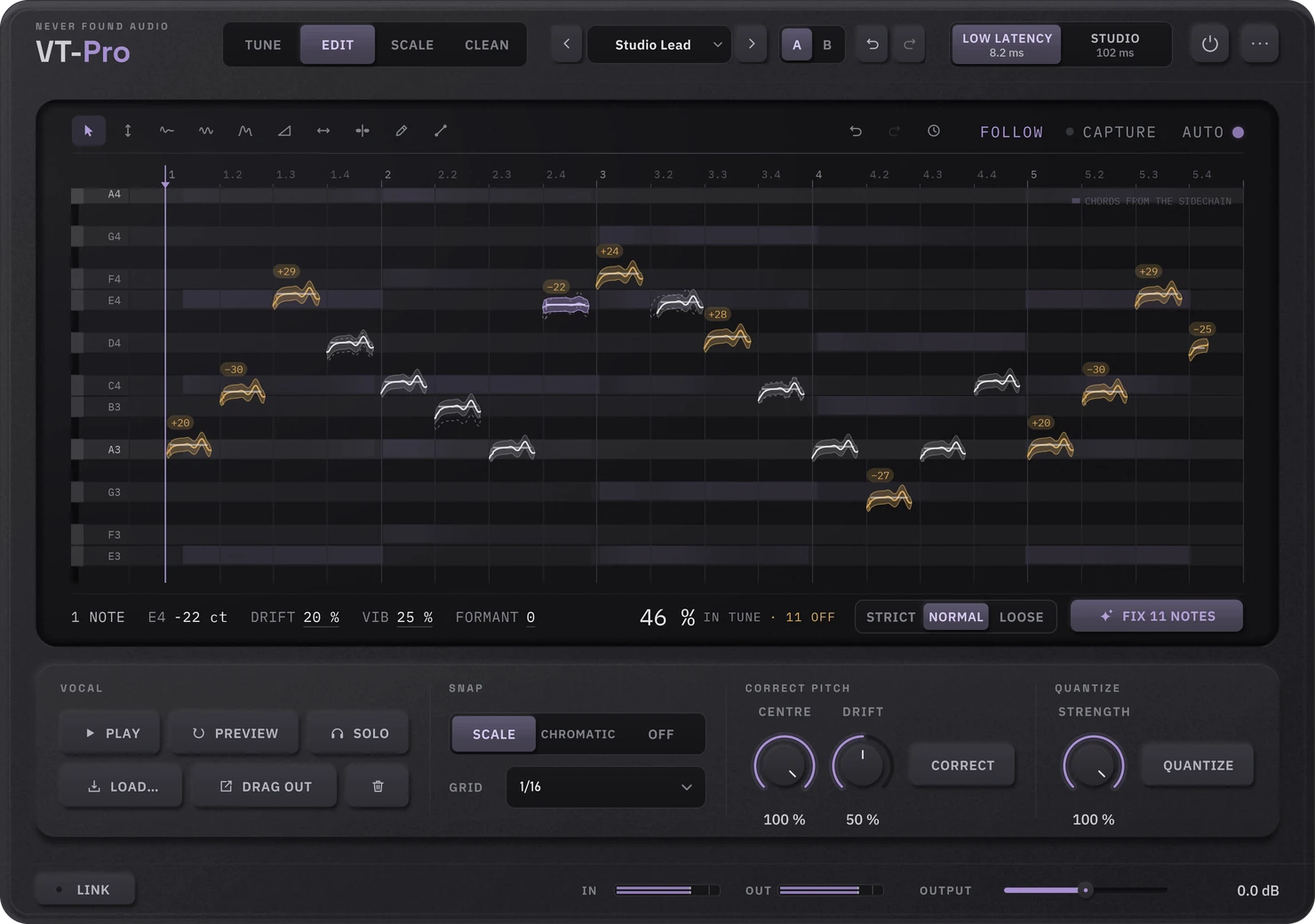Viewport: 1315px width, 924px height.
Task: Select the triangle ramp tool
Action: [x=283, y=131]
